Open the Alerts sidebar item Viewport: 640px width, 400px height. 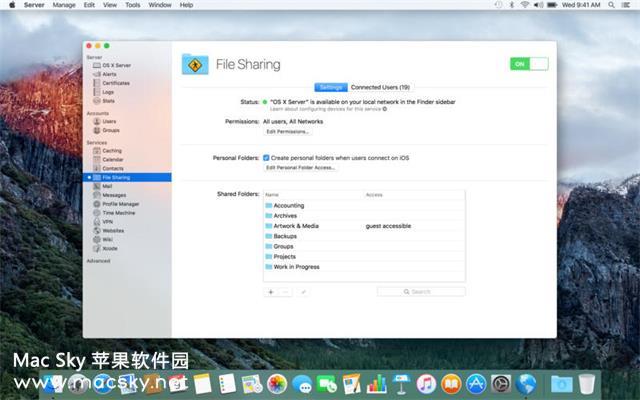(105, 74)
